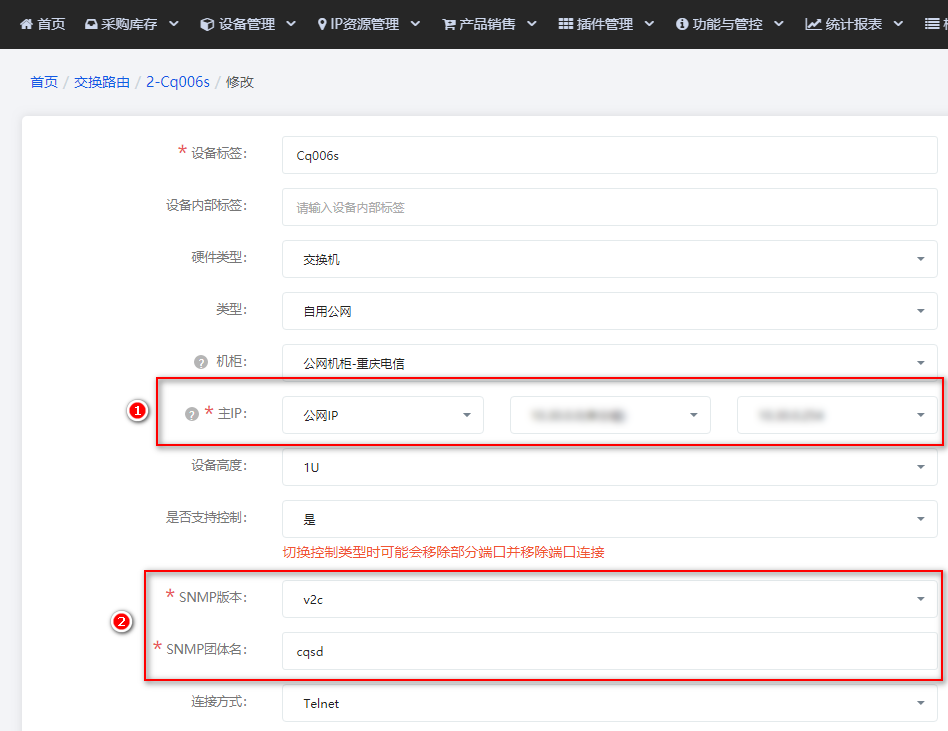Screen dimensions: 948x731
Task: Click 首页 breadcrumb link
Action: pyautogui.click(x=44, y=82)
